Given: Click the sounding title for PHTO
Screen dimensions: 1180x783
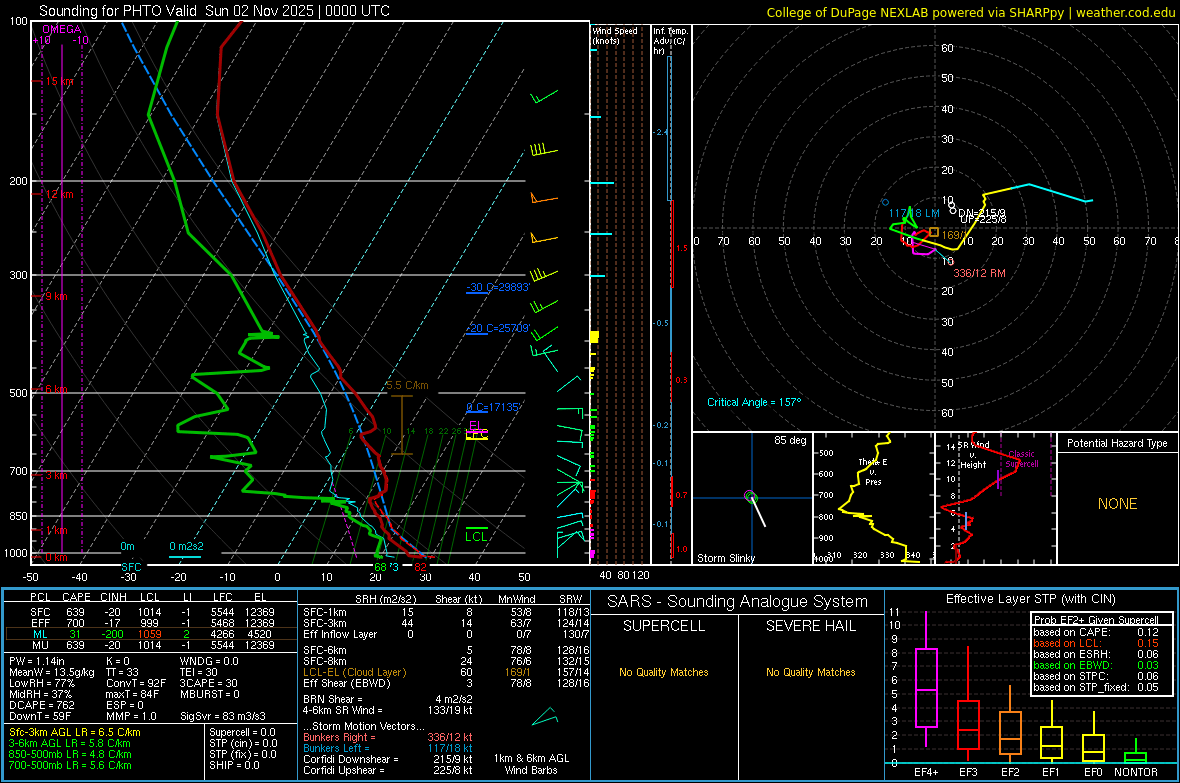Looking at the screenshot, I should (x=214, y=11).
